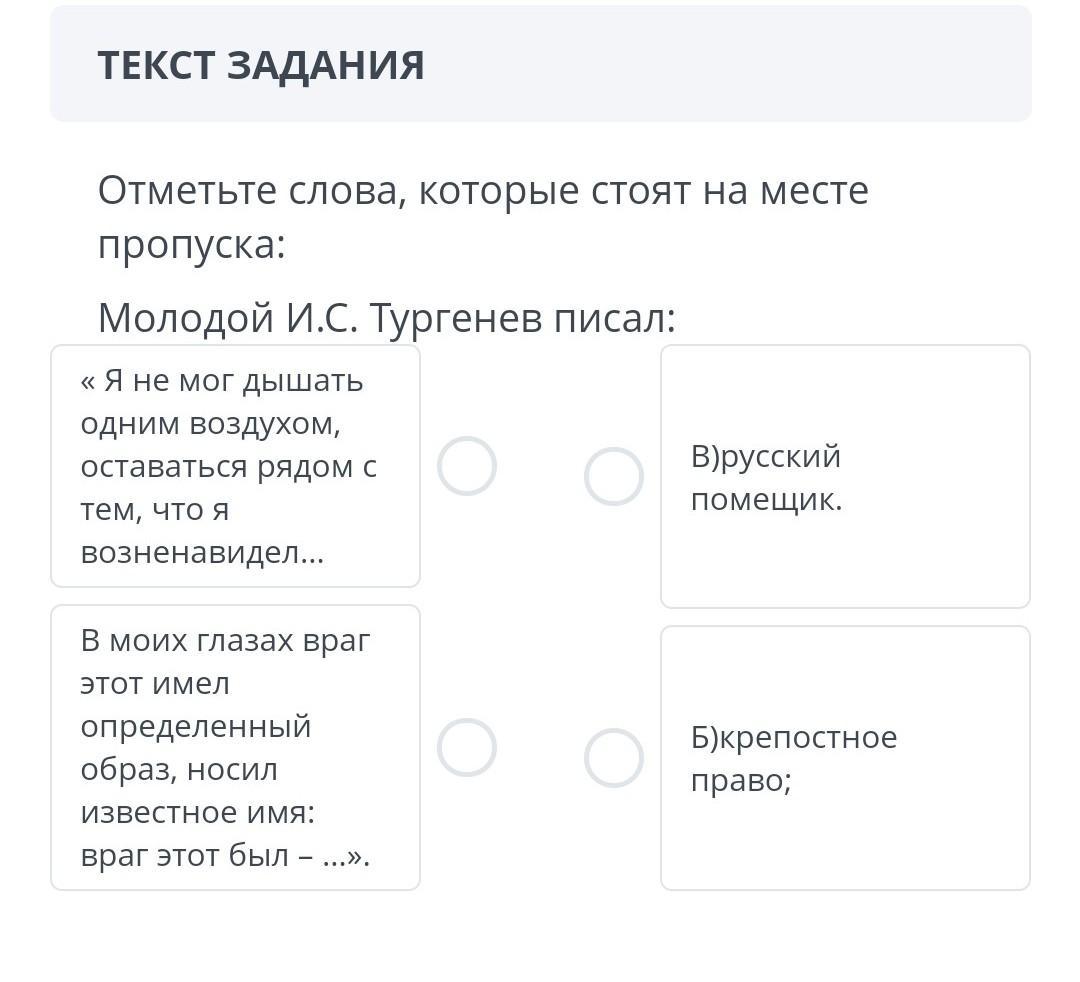The image size is (1080, 982).
Task: Click the word "возненавидел…" in the first quote
Action: click(x=202, y=553)
